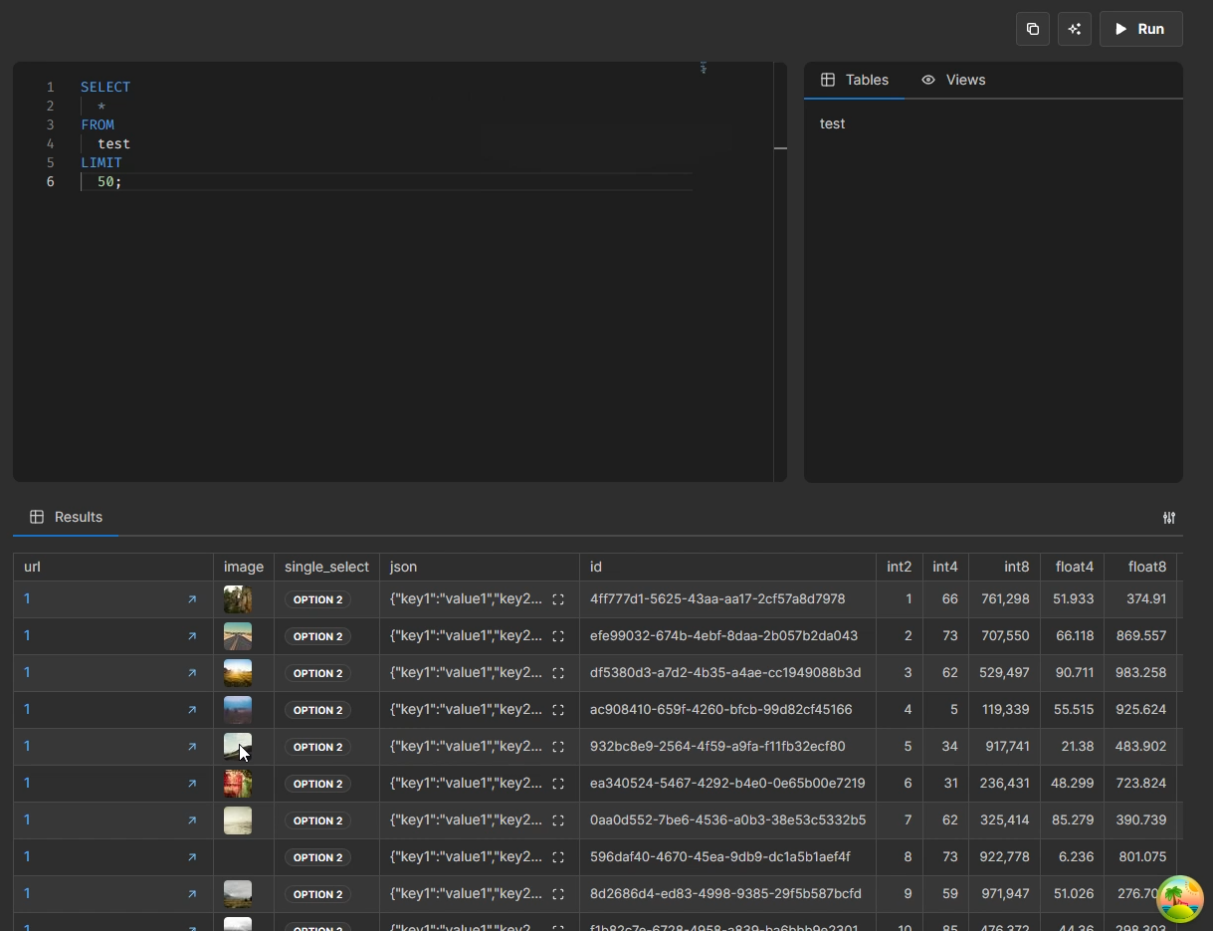Switch to the Views tab
1213x931 pixels.
(x=953, y=80)
